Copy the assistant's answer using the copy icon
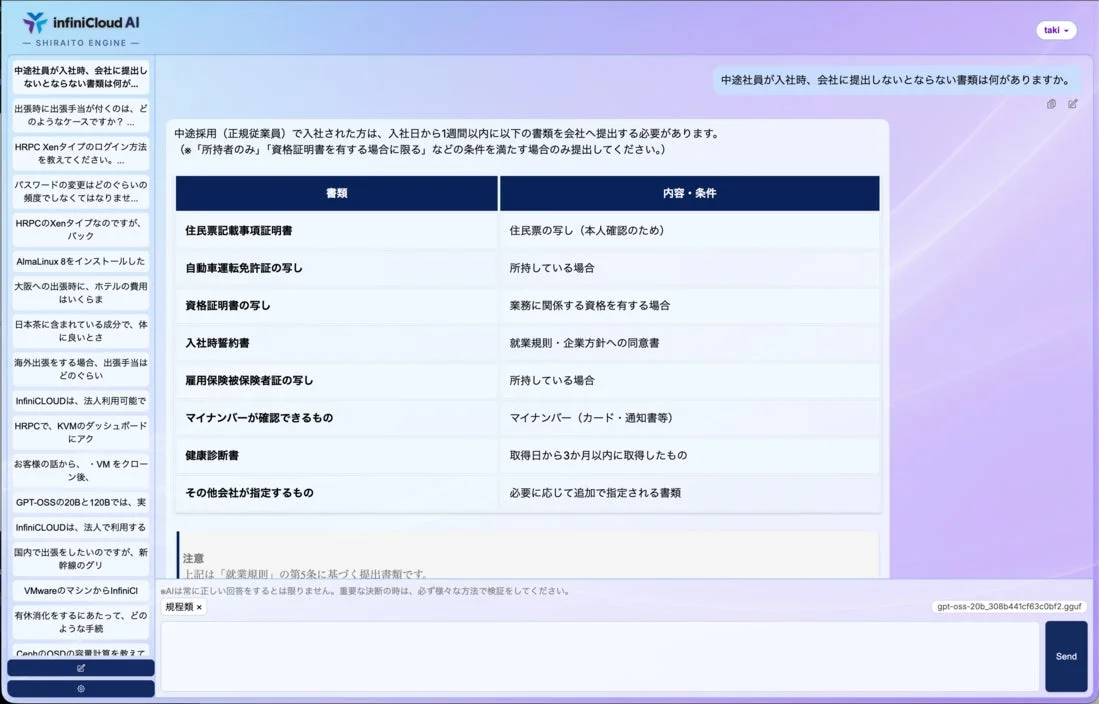 pyautogui.click(x=1051, y=104)
